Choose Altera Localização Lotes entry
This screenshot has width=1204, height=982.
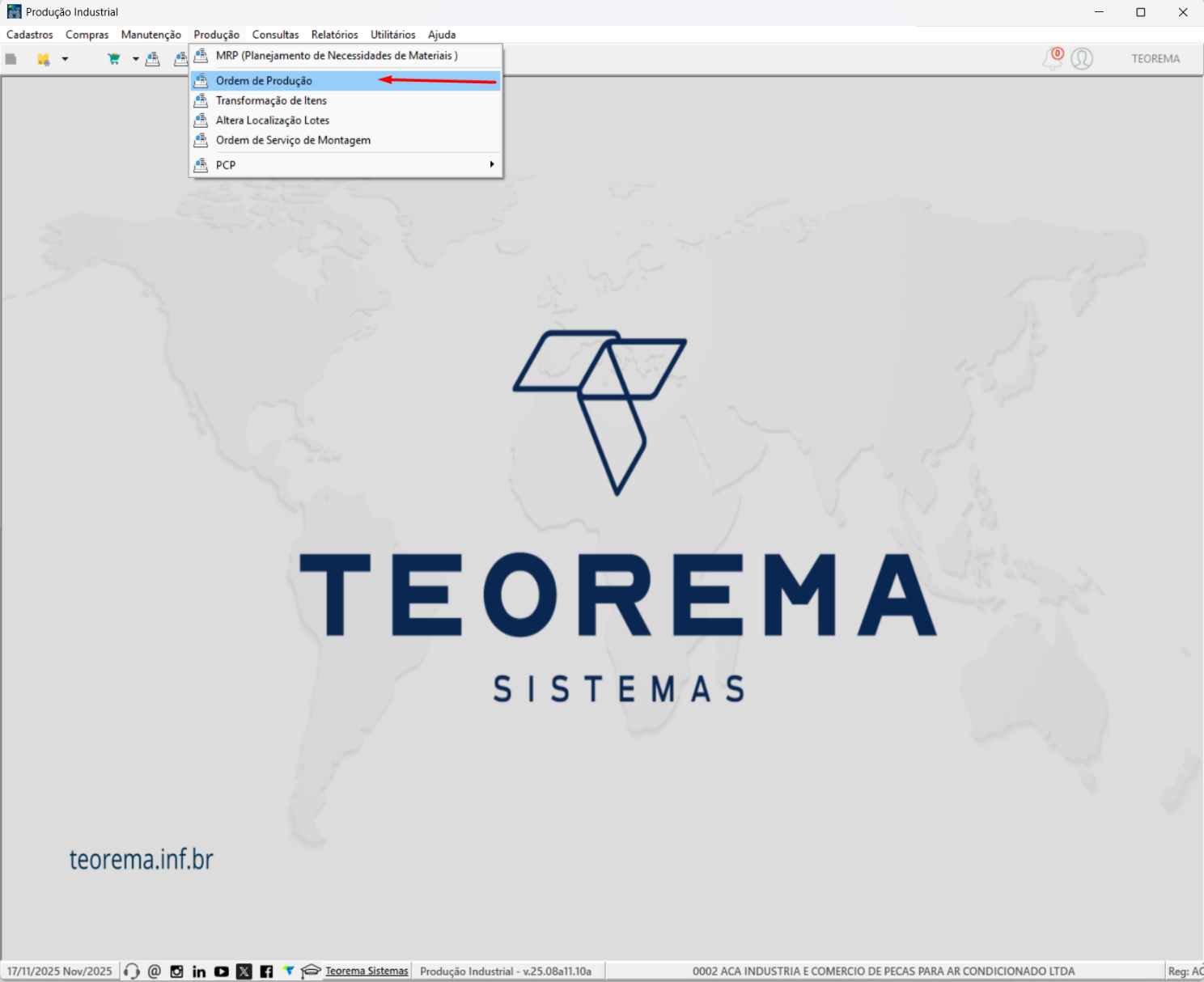346,121
